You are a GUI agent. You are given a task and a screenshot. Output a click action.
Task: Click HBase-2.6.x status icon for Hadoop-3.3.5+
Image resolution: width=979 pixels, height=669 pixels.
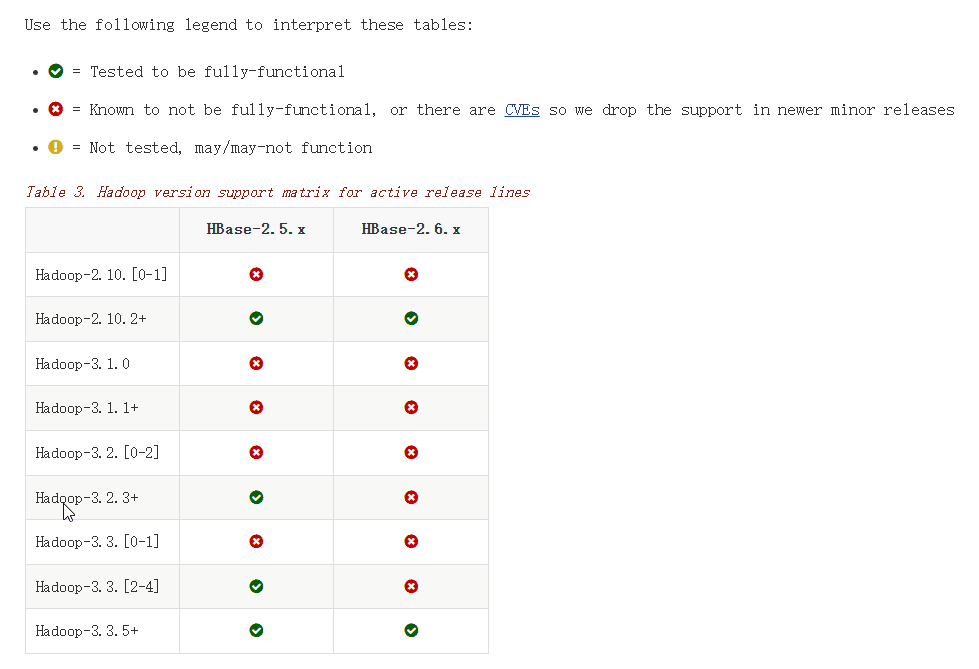tap(411, 630)
